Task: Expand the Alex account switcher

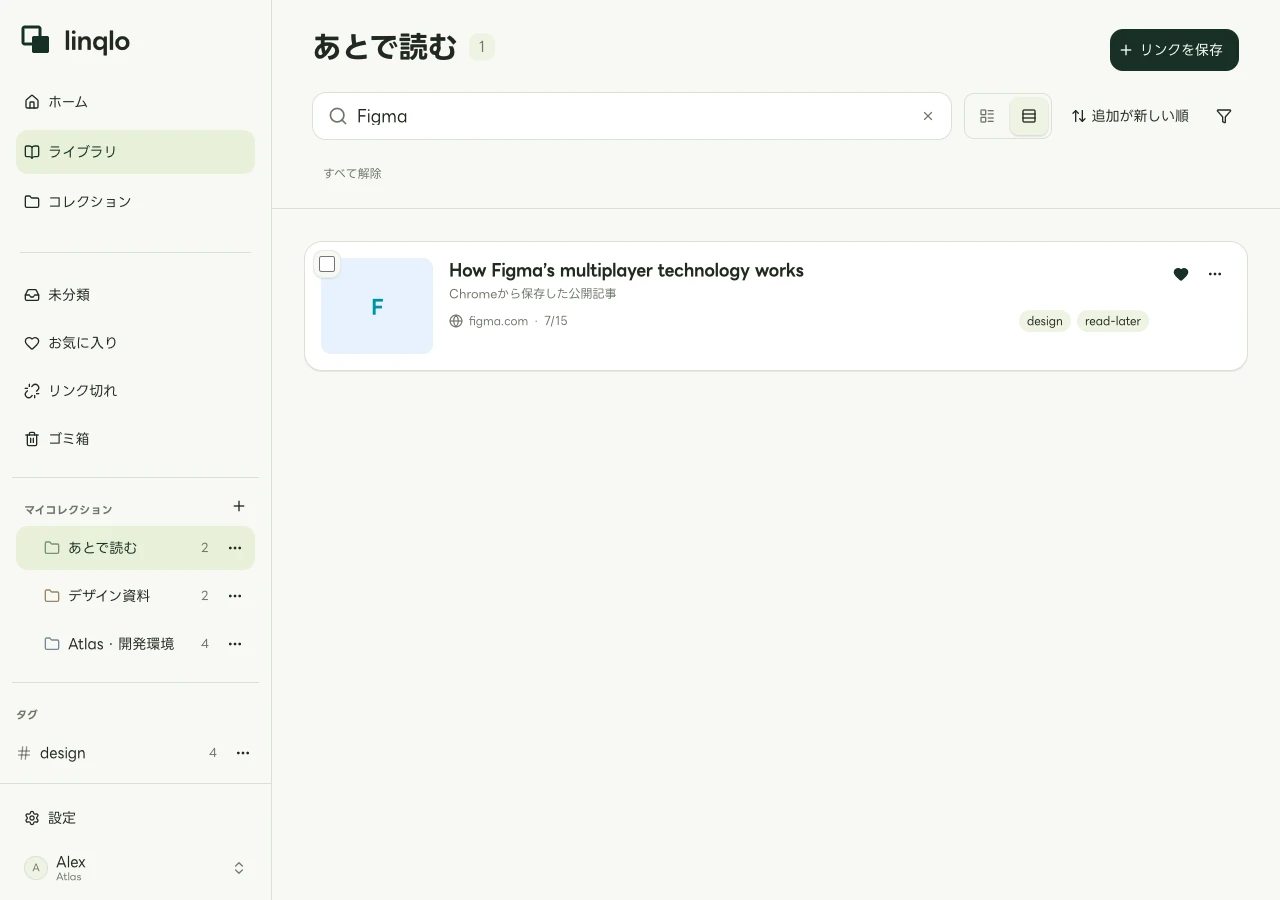Action: [x=239, y=868]
